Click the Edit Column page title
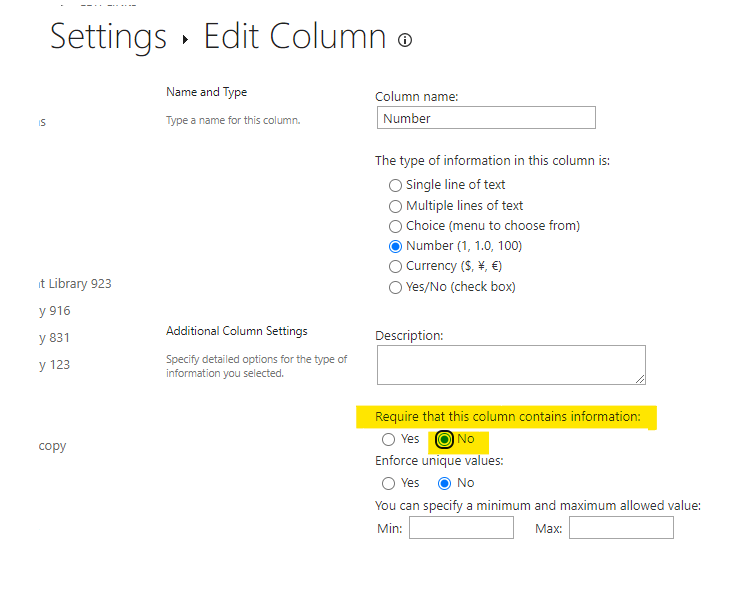The width and height of the screenshot is (744, 590). [x=295, y=36]
